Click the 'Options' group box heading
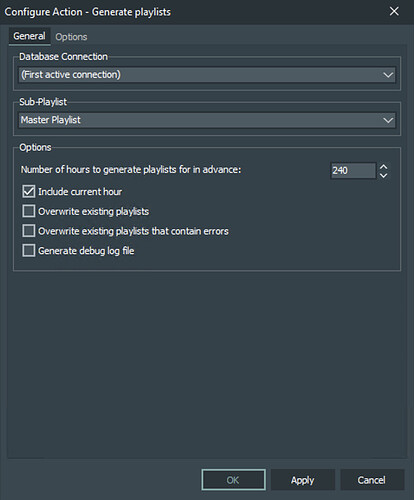The image size is (414, 500). (x=35, y=147)
